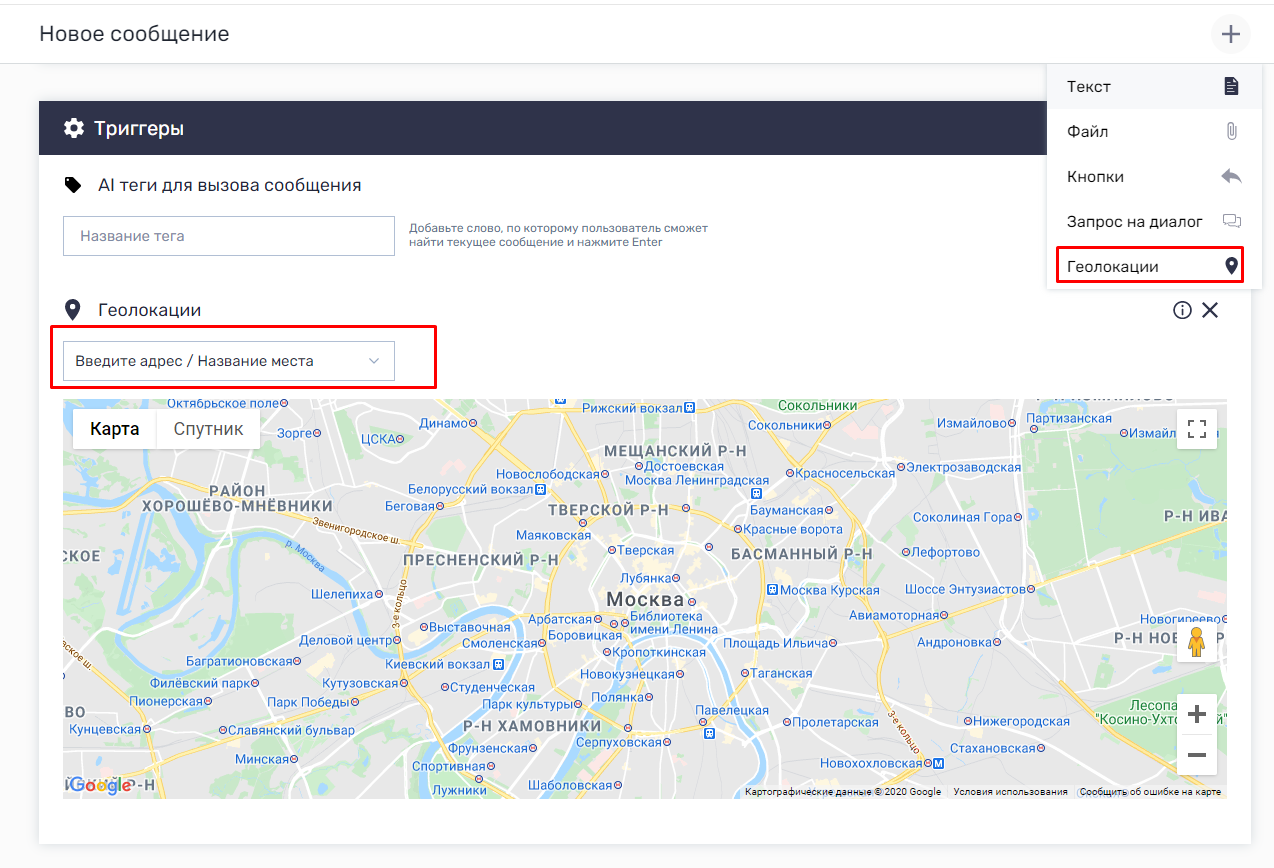Remove the Геолокации block with X
Screen dimensions: 1274x868
(1210, 310)
